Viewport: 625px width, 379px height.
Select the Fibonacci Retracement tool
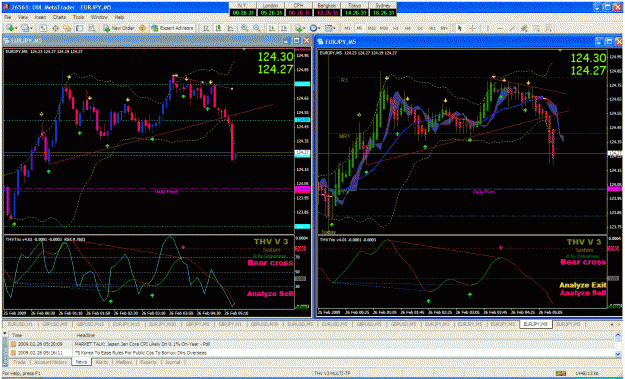point(537,28)
